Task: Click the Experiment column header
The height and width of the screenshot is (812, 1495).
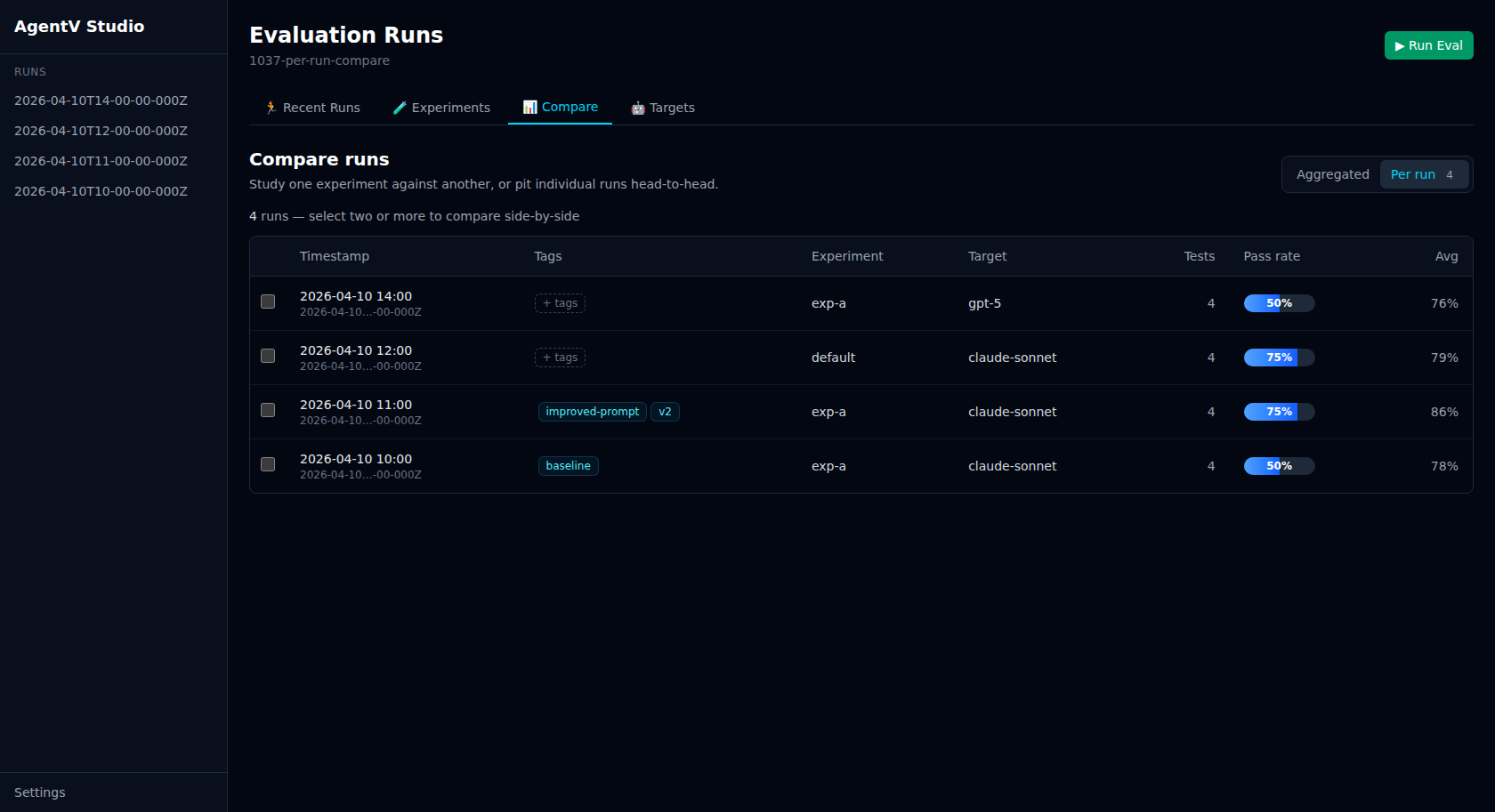Action: (x=847, y=256)
